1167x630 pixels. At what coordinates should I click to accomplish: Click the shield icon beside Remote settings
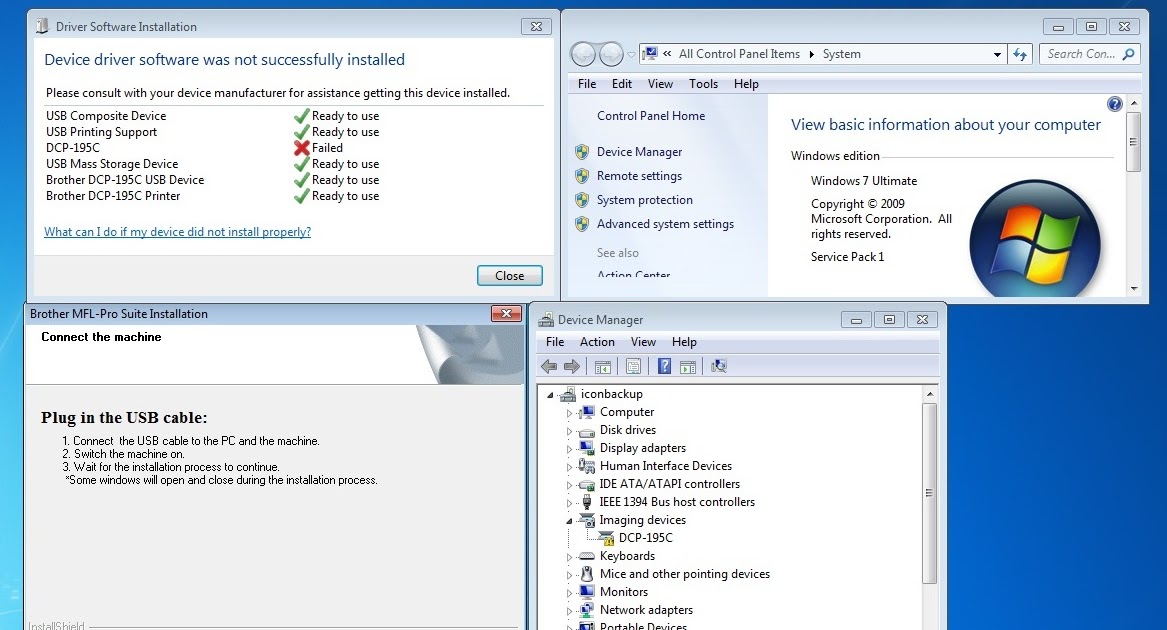click(582, 176)
